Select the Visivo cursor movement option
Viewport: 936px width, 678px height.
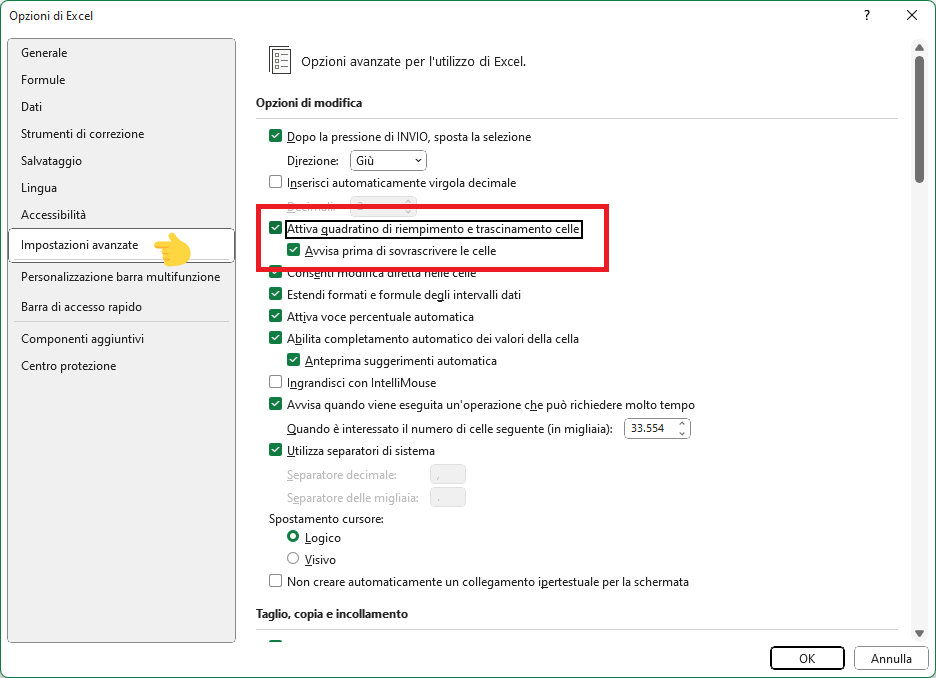pos(292,559)
